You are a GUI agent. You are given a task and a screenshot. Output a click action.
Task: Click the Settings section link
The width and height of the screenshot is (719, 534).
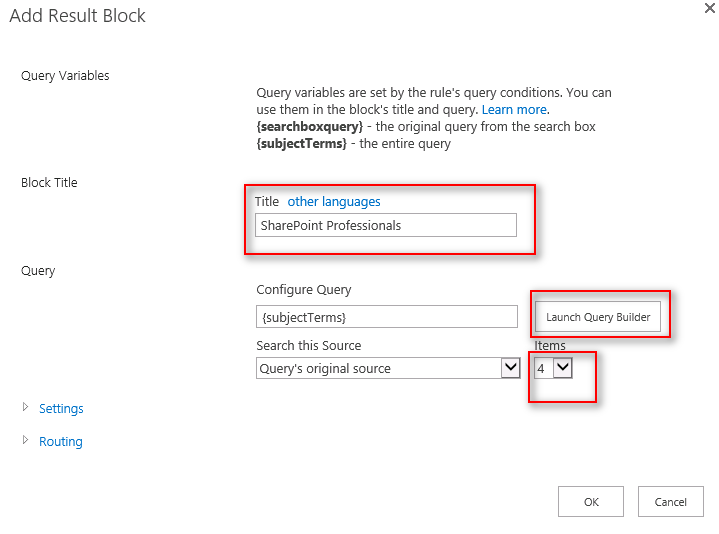tap(61, 409)
